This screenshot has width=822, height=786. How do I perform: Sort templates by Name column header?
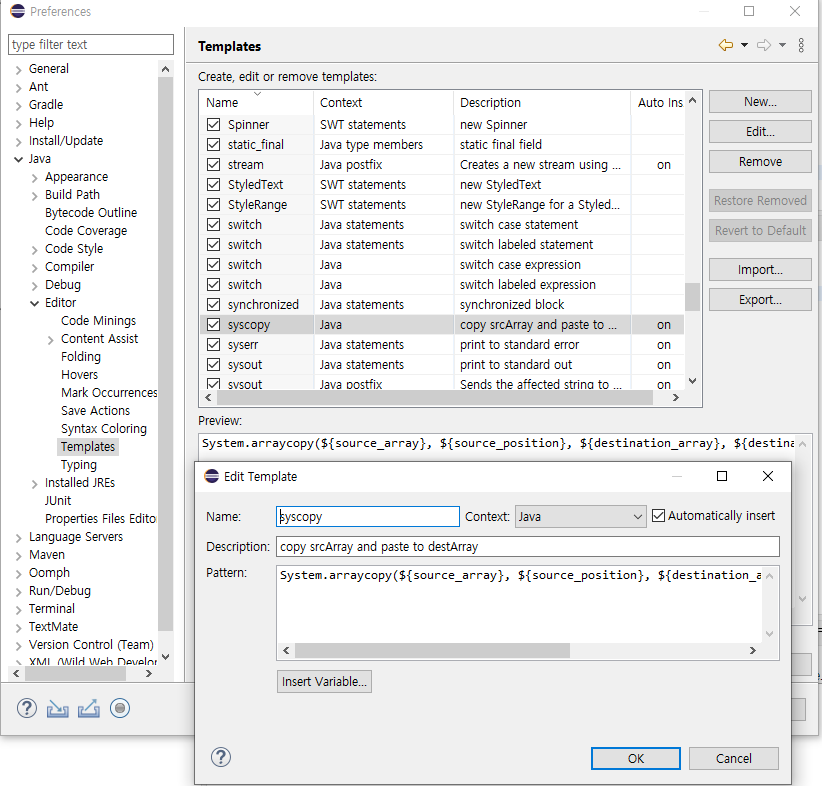pos(256,102)
